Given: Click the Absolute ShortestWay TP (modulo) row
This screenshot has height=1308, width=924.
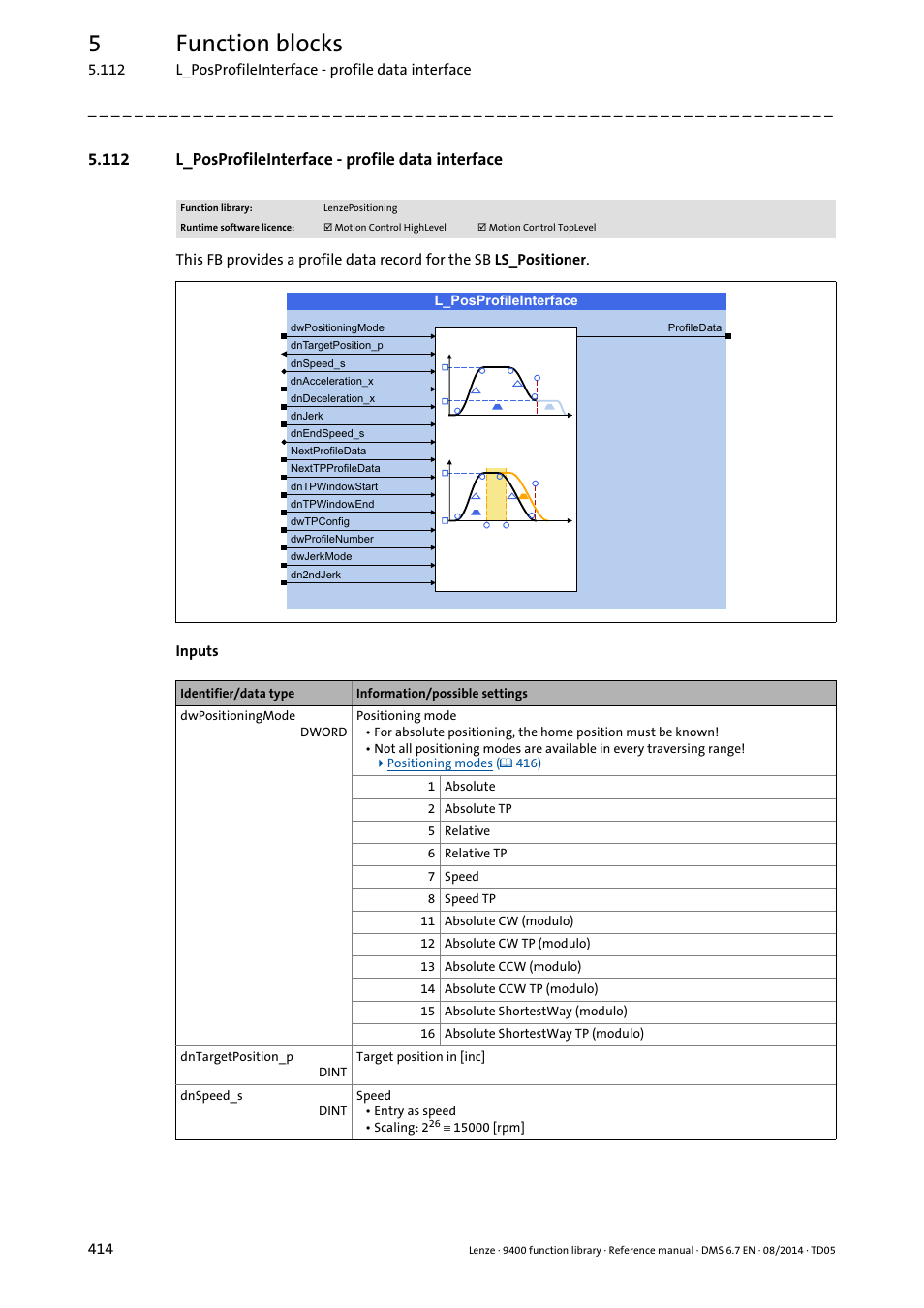Looking at the screenshot, I should tap(543, 1034).
